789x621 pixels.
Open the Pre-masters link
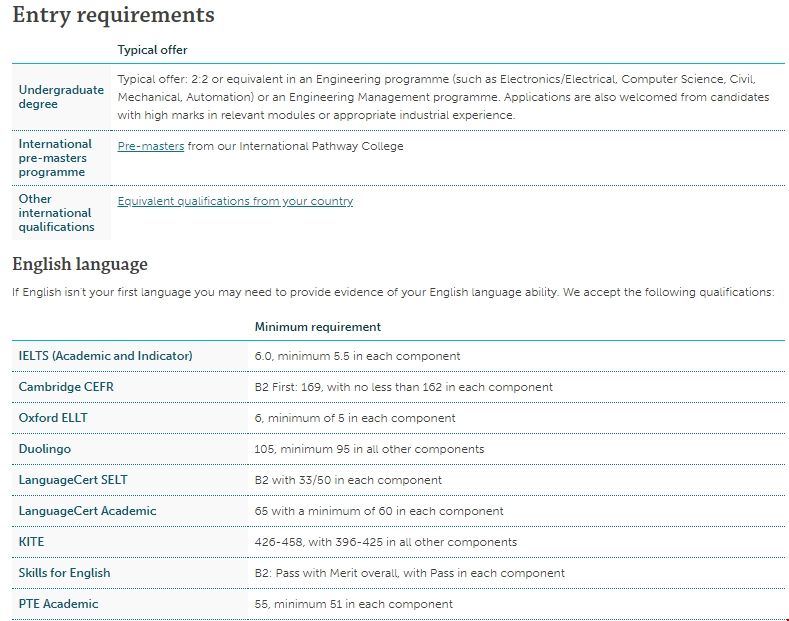[151, 146]
